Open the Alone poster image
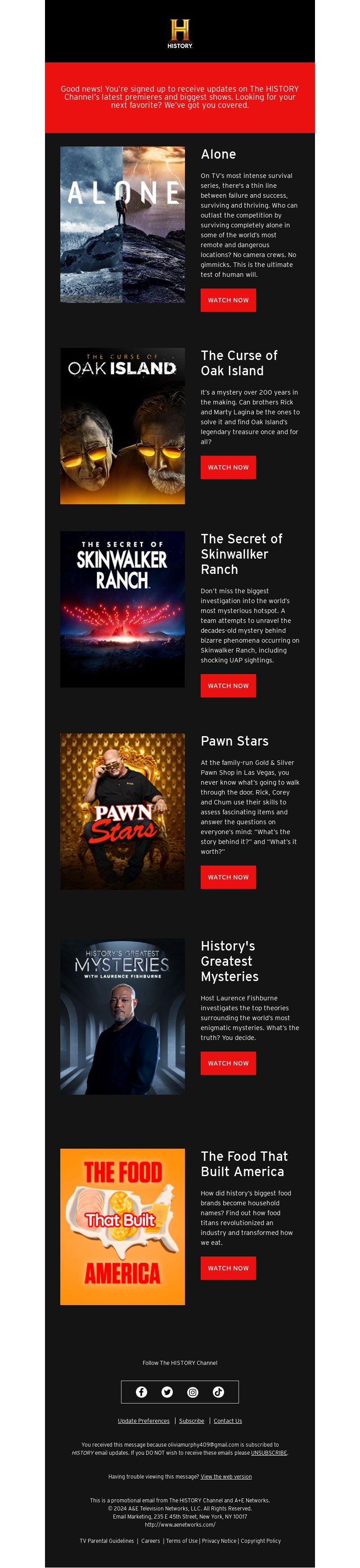The image size is (360, 1568). click(x=122, y=225)
